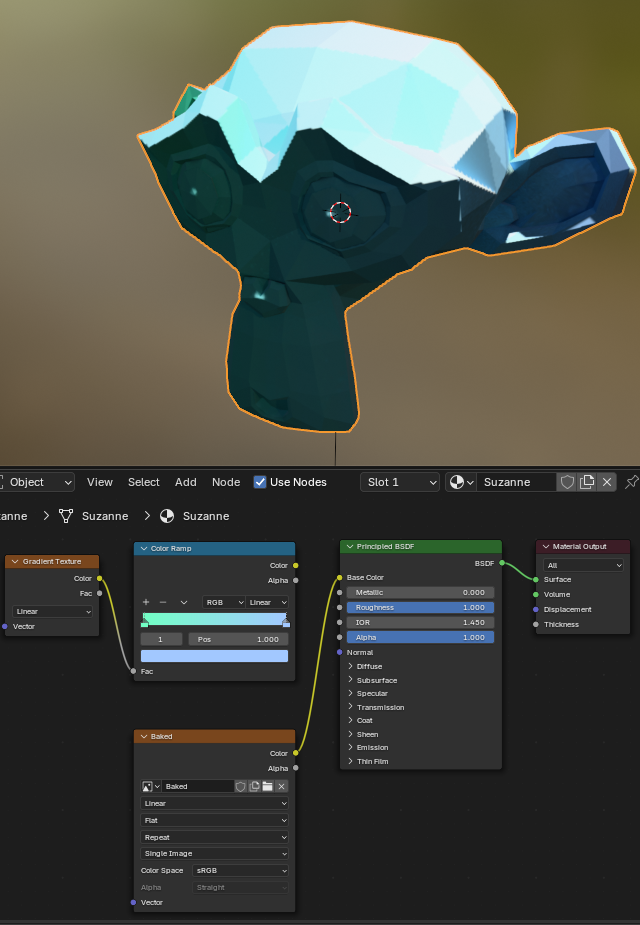Screen dimensions: 640x925
Task: Click the Baked node Alpha output socket
Action: tap(296, 768)
